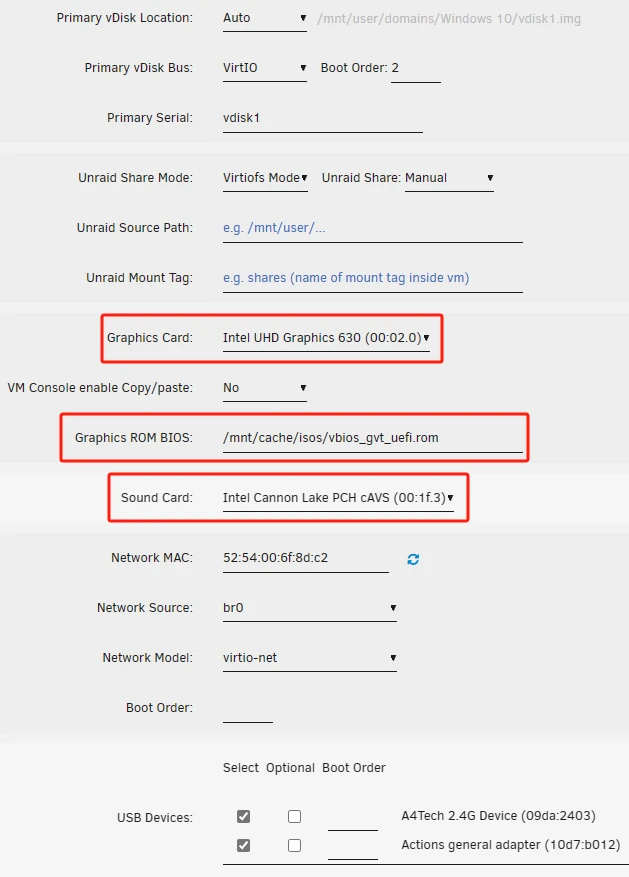Click the Unraid Mount Tag field

point(372,278)
